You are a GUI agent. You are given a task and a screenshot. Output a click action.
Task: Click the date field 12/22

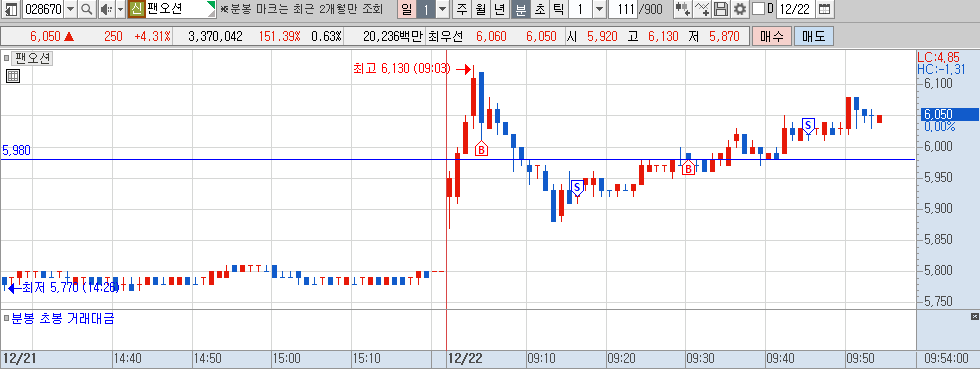796,9
